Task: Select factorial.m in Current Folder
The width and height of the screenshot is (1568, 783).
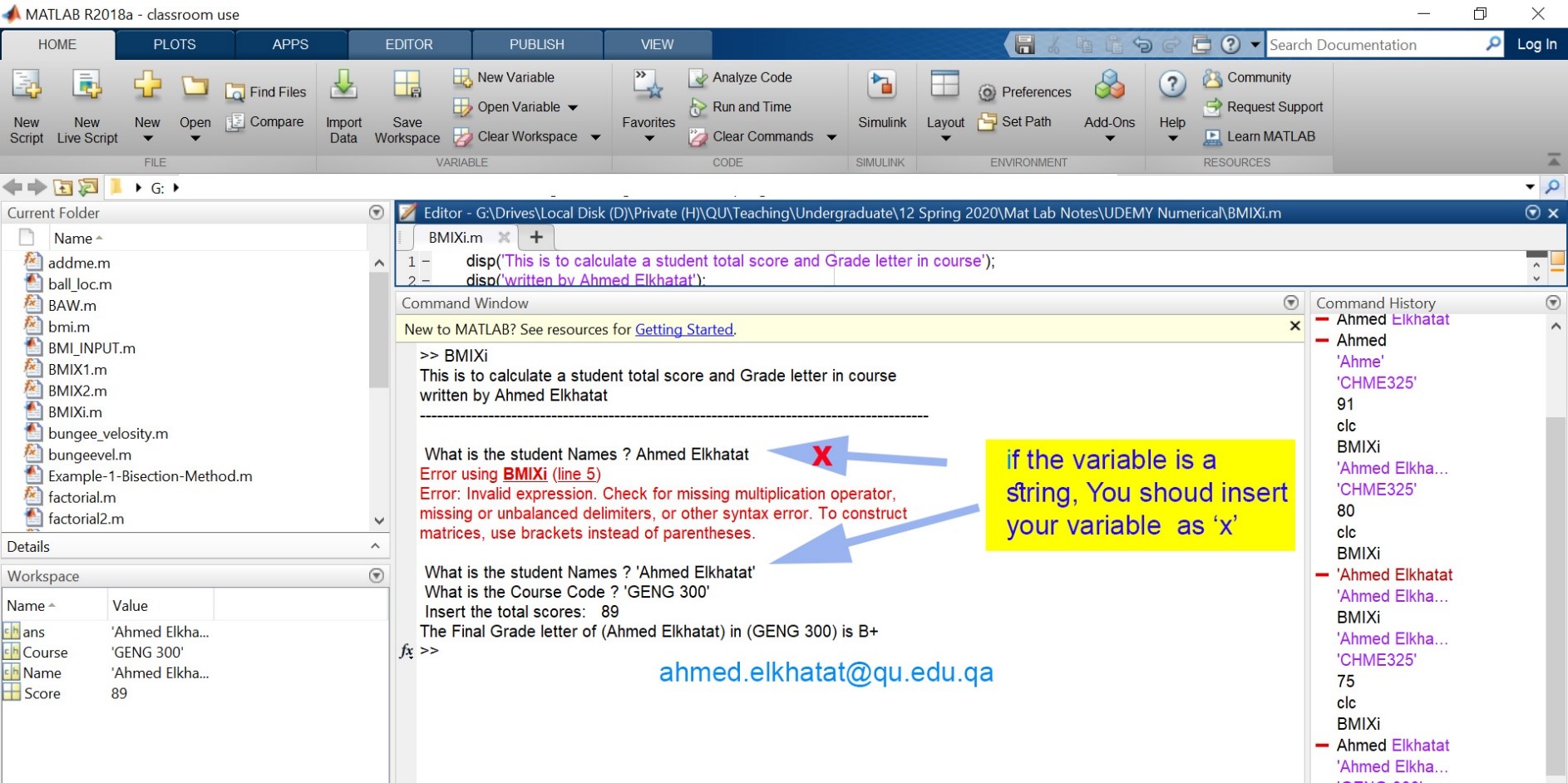Action: point(81,498)
